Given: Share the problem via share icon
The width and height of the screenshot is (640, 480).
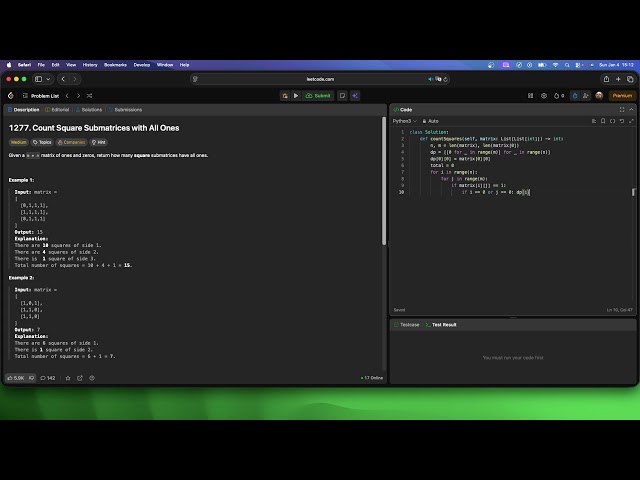Looking at the screenshot, I should (x=80, y=378).
